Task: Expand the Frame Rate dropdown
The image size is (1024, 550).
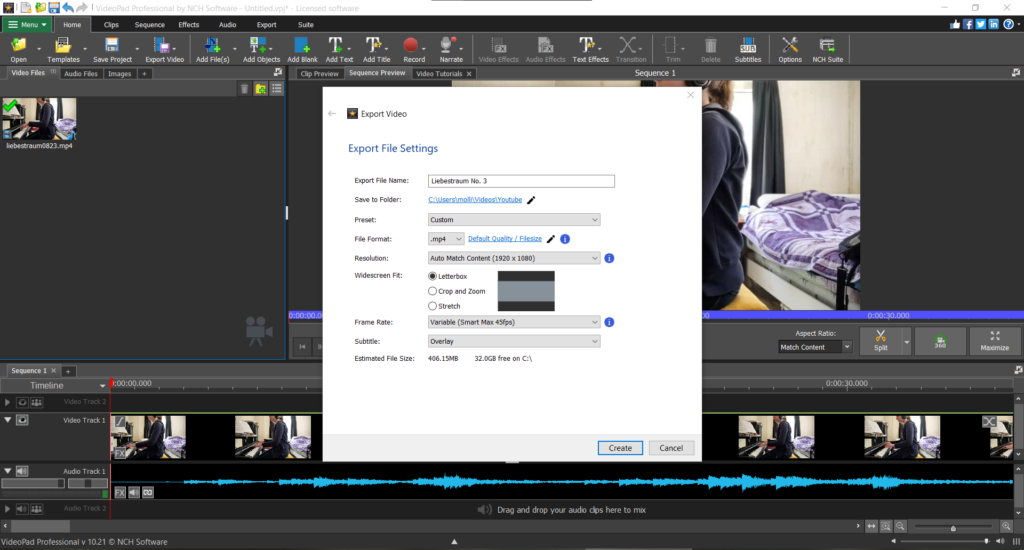Action: (513, 322)
